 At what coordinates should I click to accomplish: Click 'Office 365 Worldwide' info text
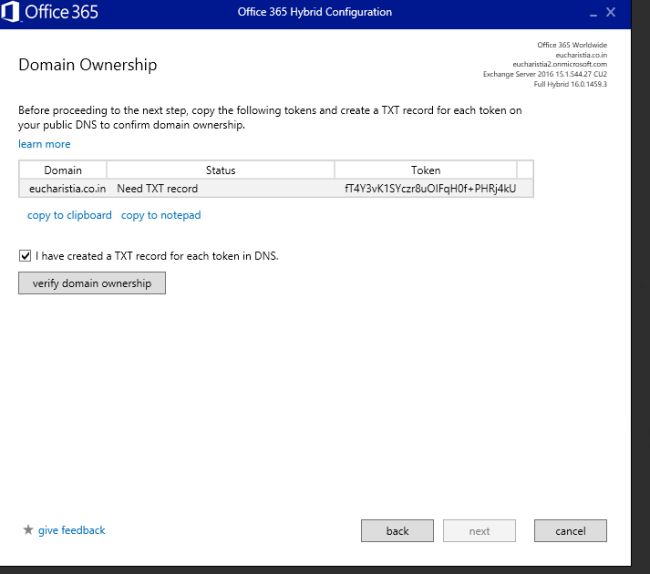click(x=572, y=45)
